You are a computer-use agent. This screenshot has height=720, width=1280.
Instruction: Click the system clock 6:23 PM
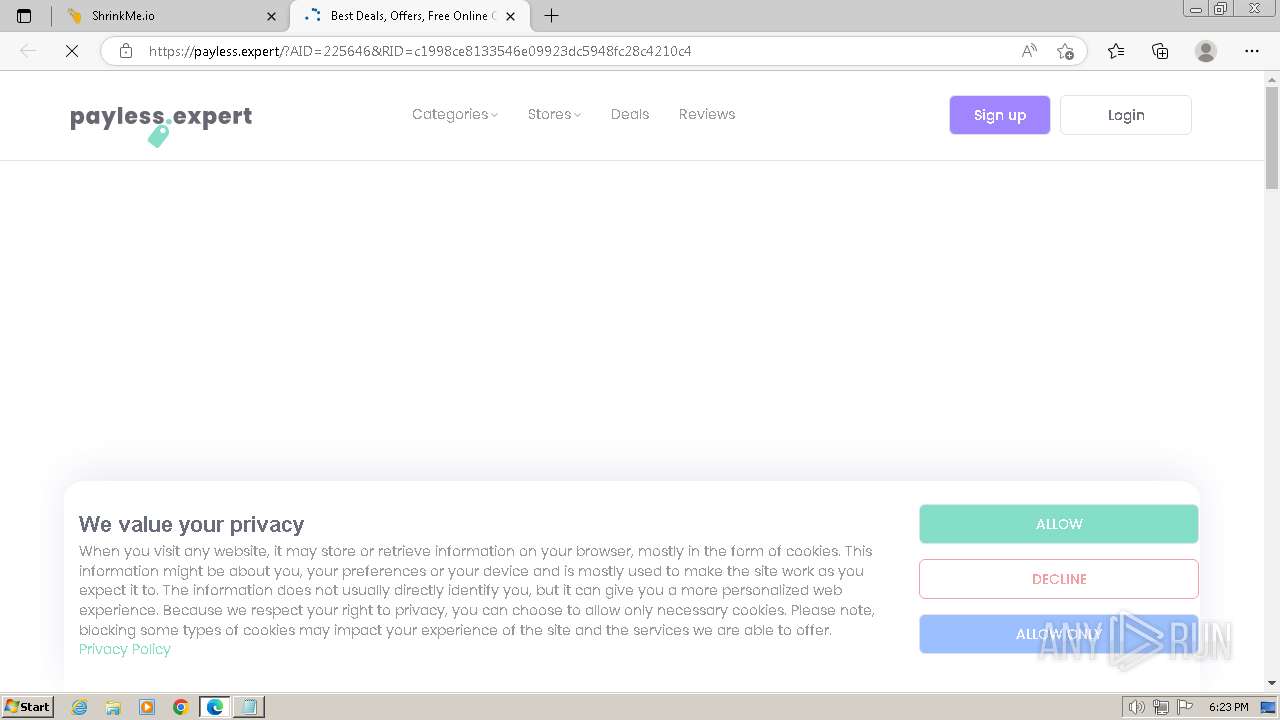pyautogui.click(x=1228, y=707)
